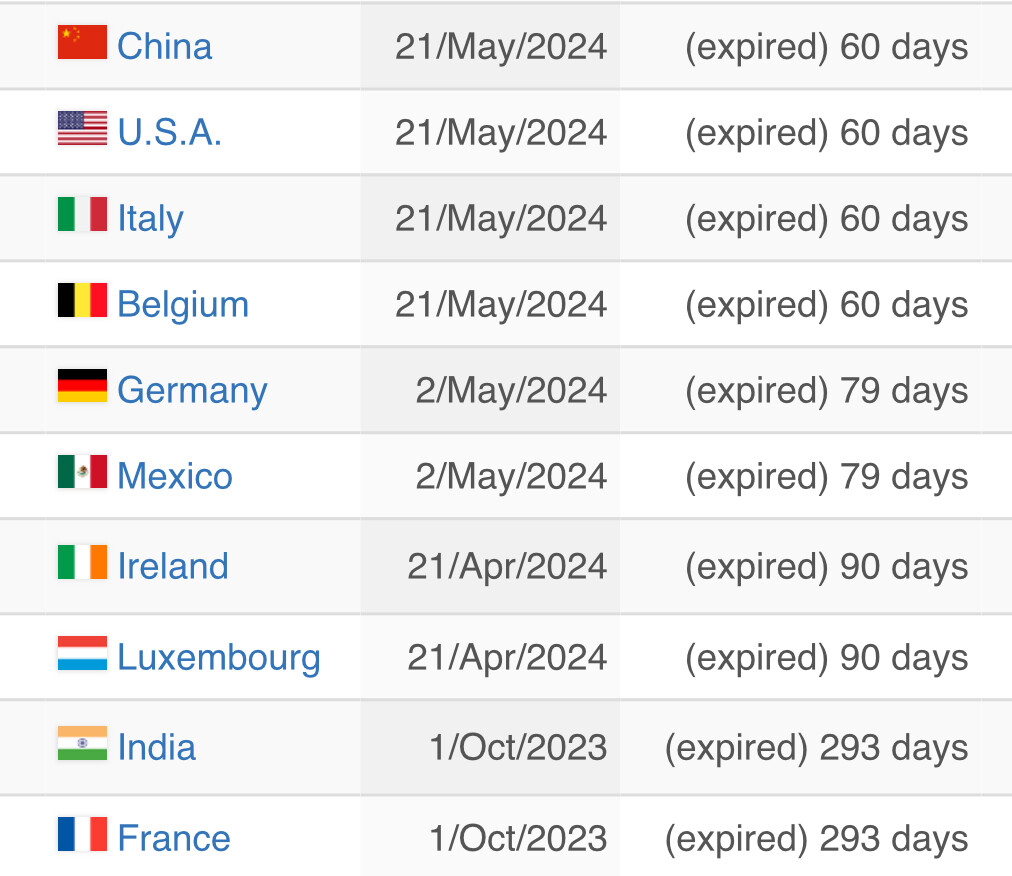Open the China country link

(x=165, y=46)
